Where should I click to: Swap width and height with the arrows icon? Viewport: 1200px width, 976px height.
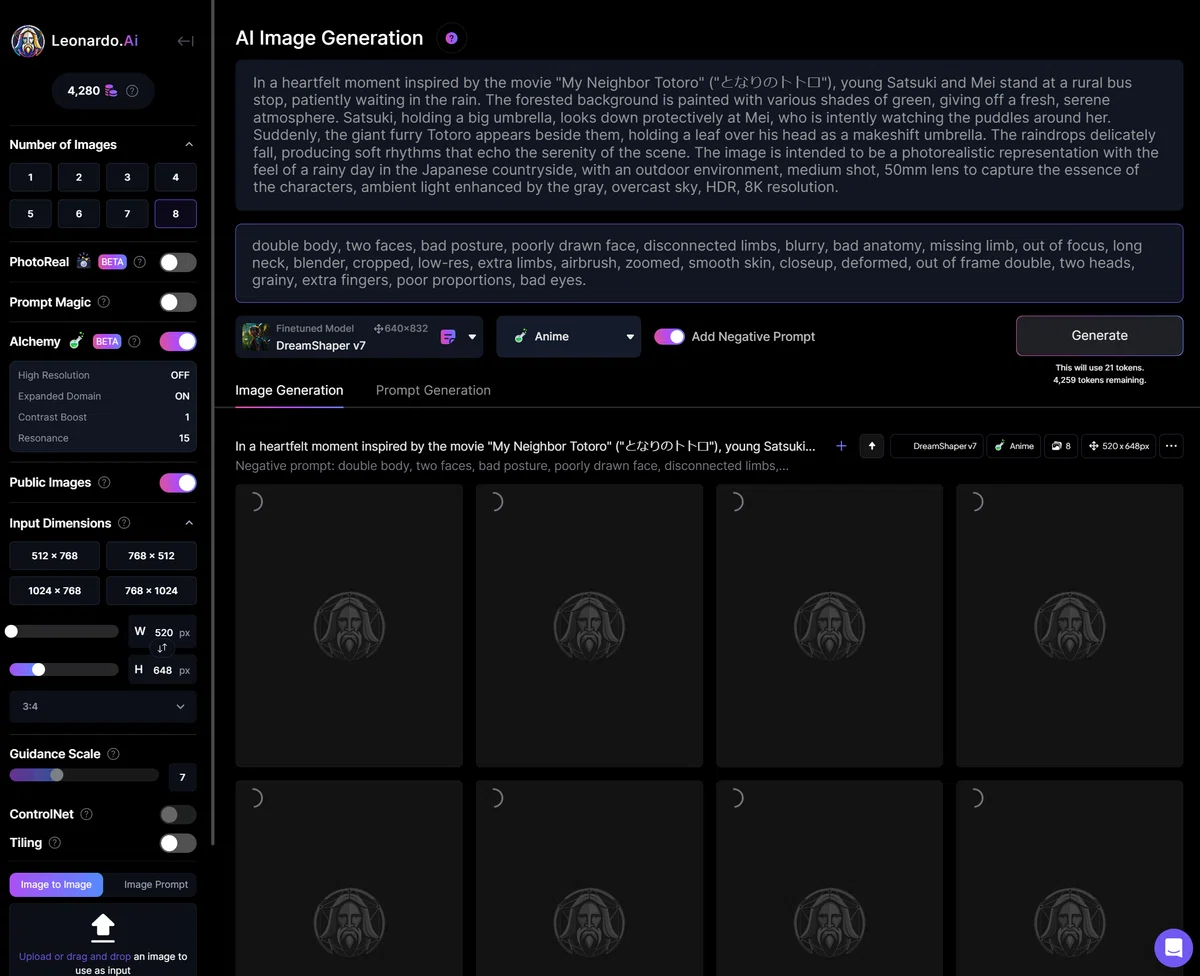[162, 648]
